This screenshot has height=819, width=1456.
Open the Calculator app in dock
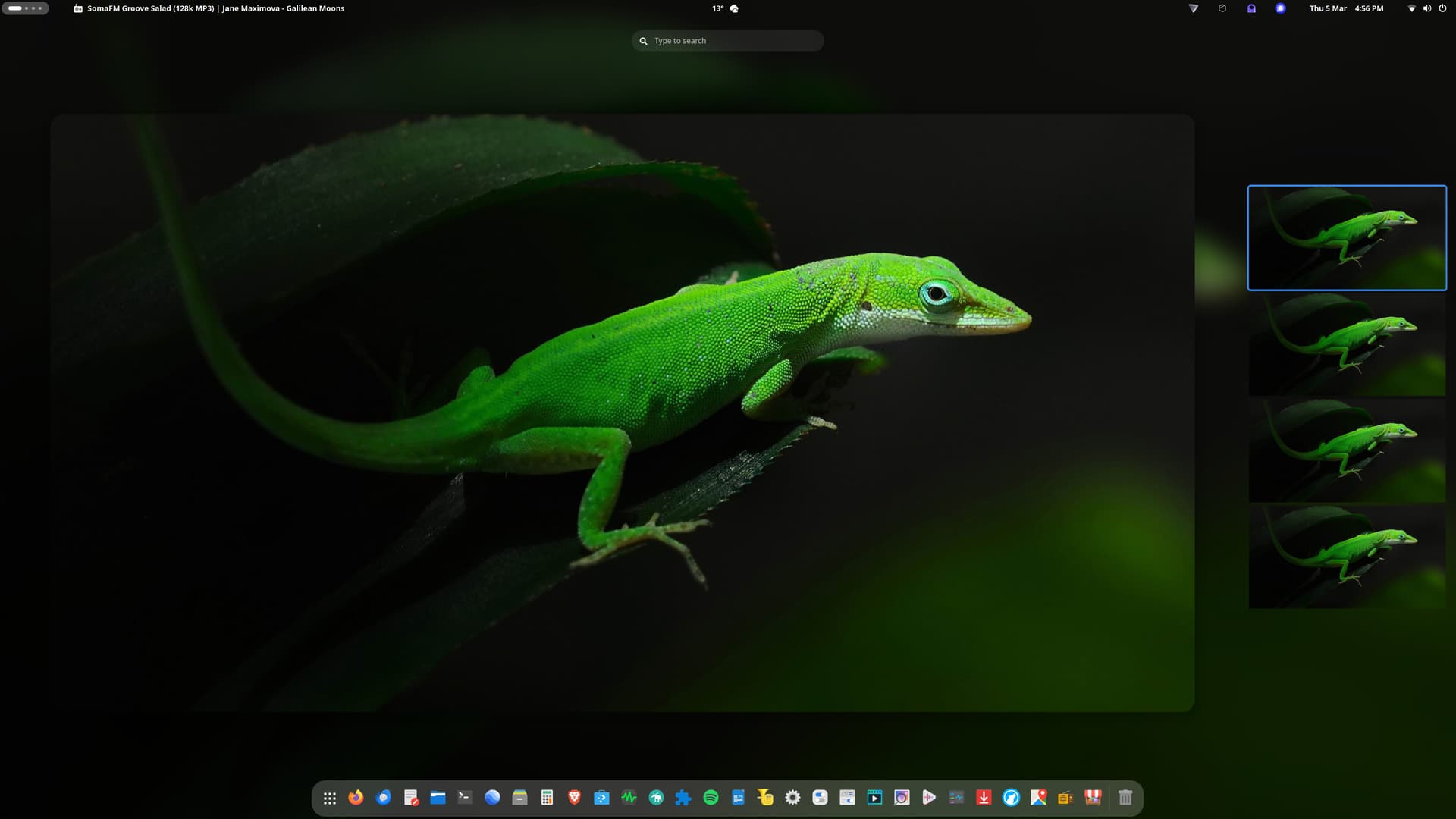coord(547,798)
